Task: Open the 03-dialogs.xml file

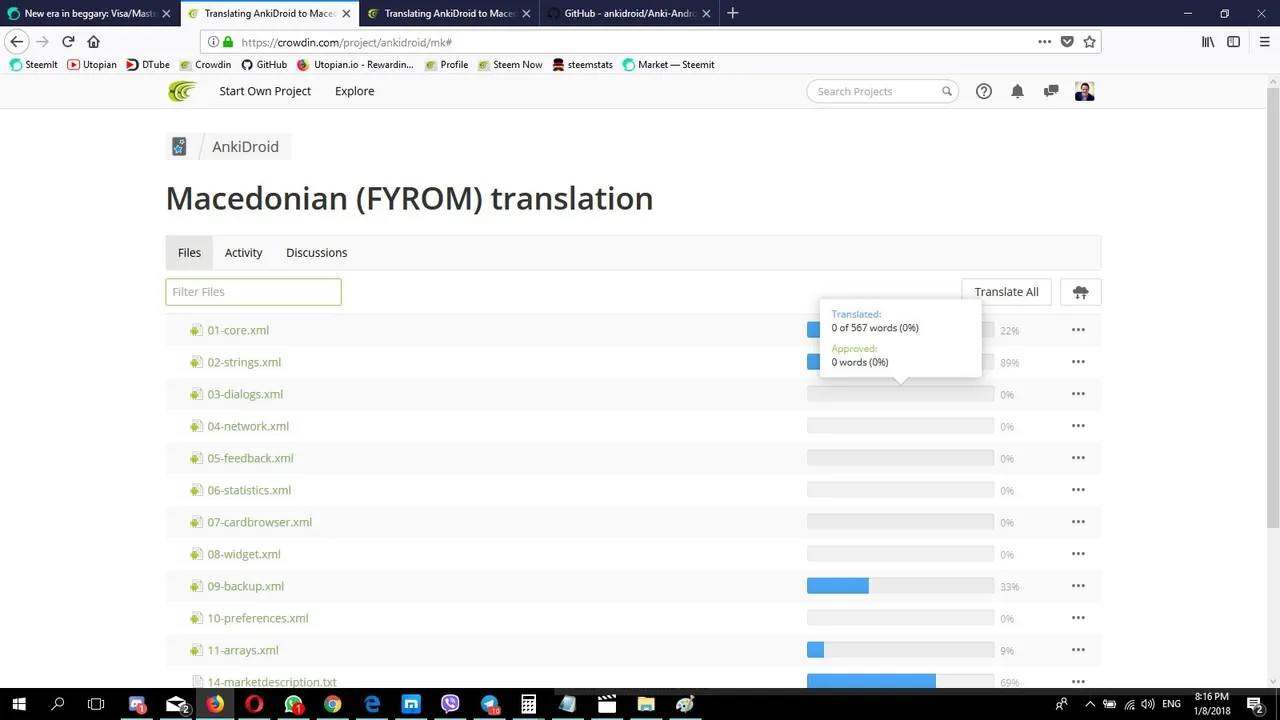Action: pos(245,394)
